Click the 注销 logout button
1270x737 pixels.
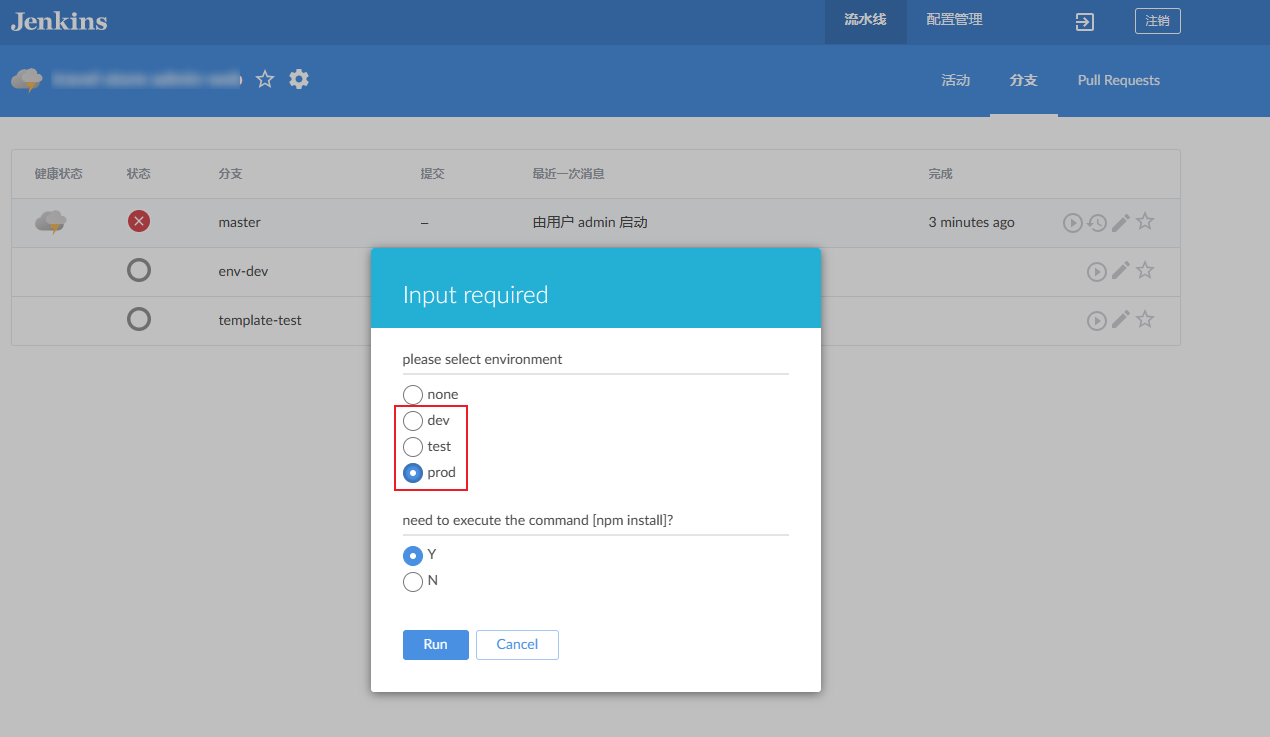click(x=1157, y=21)
